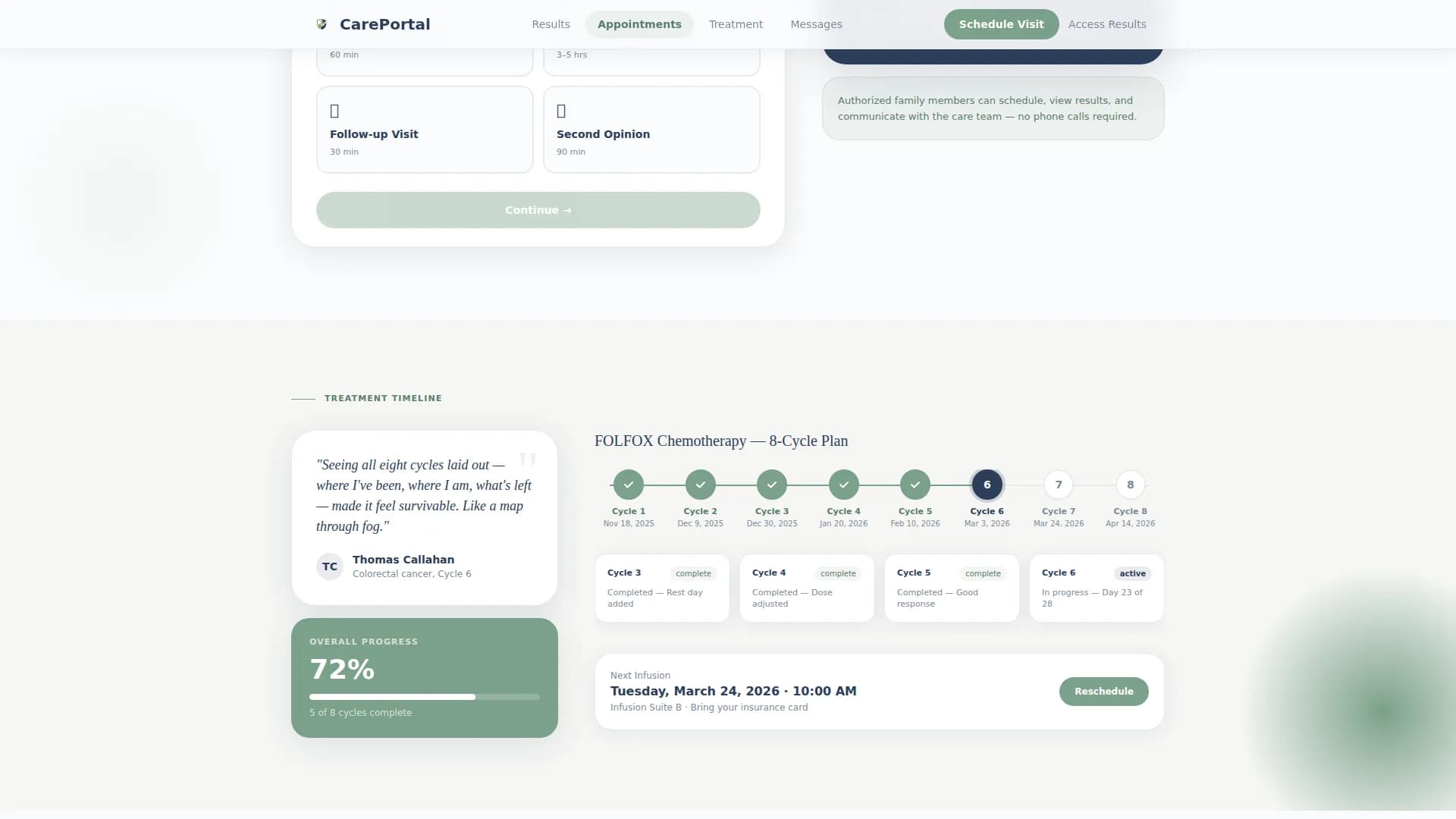This screenshot has height=819, width=1456.
Task: Click the Continue button
Action: click(538, 210)
